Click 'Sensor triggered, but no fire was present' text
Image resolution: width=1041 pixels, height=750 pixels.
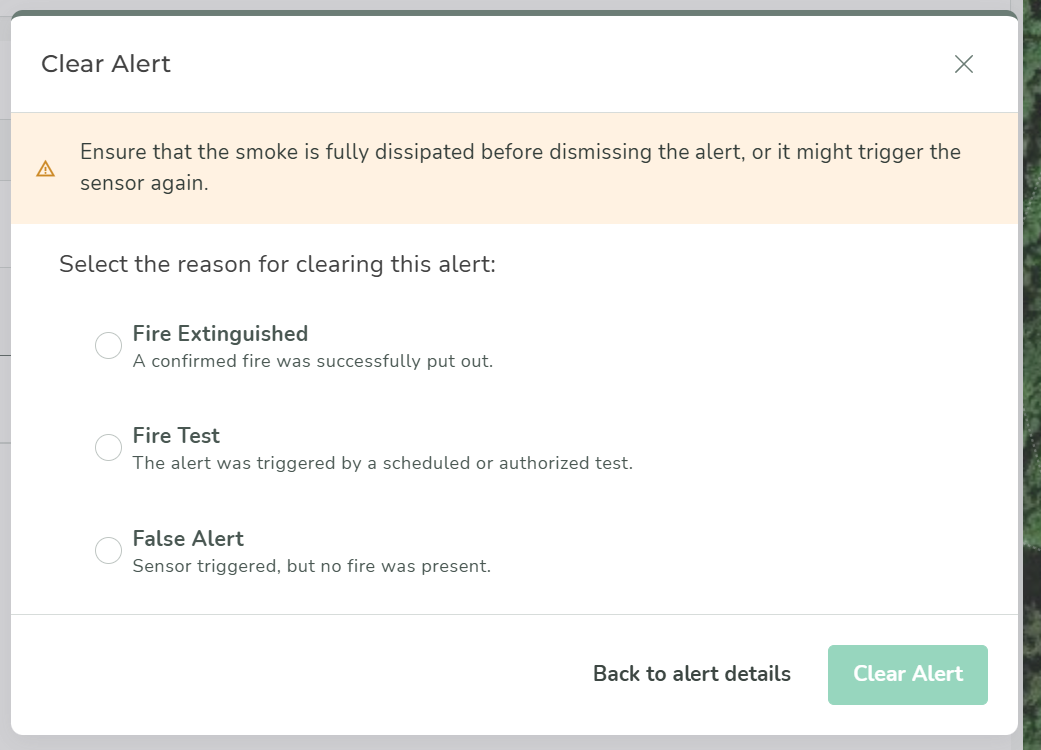(x=312, y=566)
